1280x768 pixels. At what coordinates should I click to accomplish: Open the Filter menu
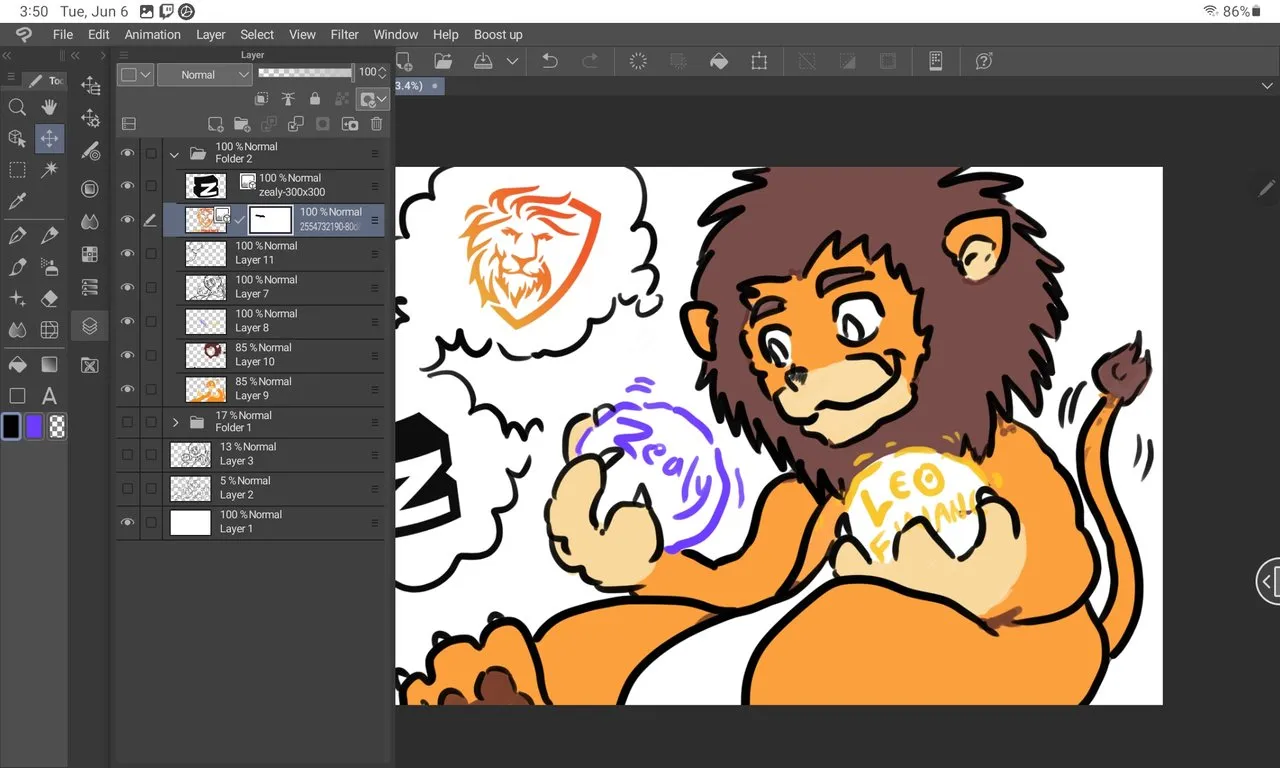(344, 34)
